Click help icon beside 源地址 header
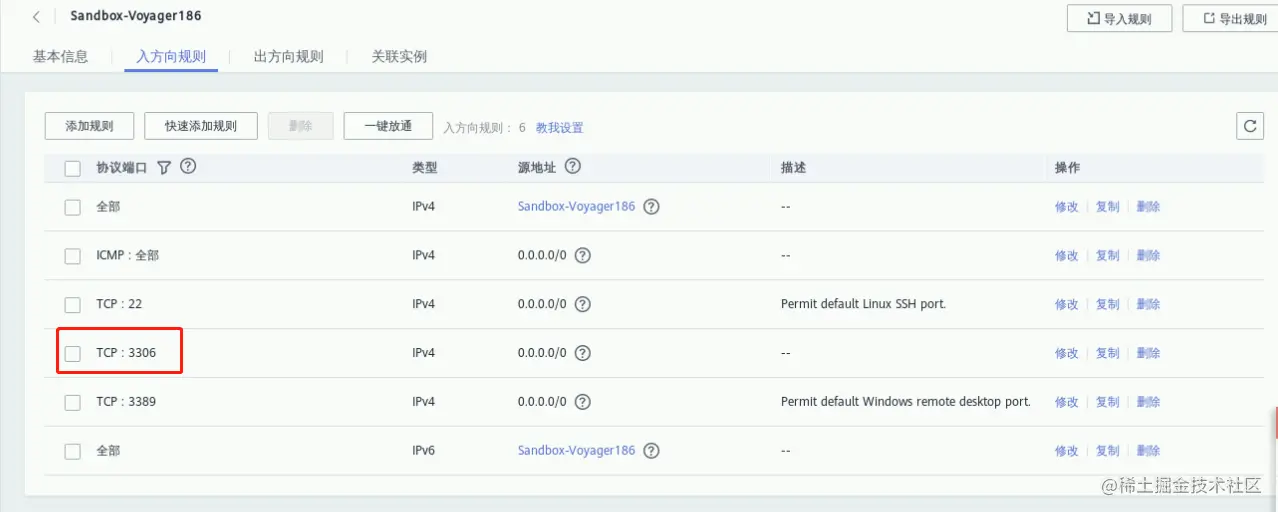The width and height of the screenshot is (1278, 512). click(x=573, y=167)
